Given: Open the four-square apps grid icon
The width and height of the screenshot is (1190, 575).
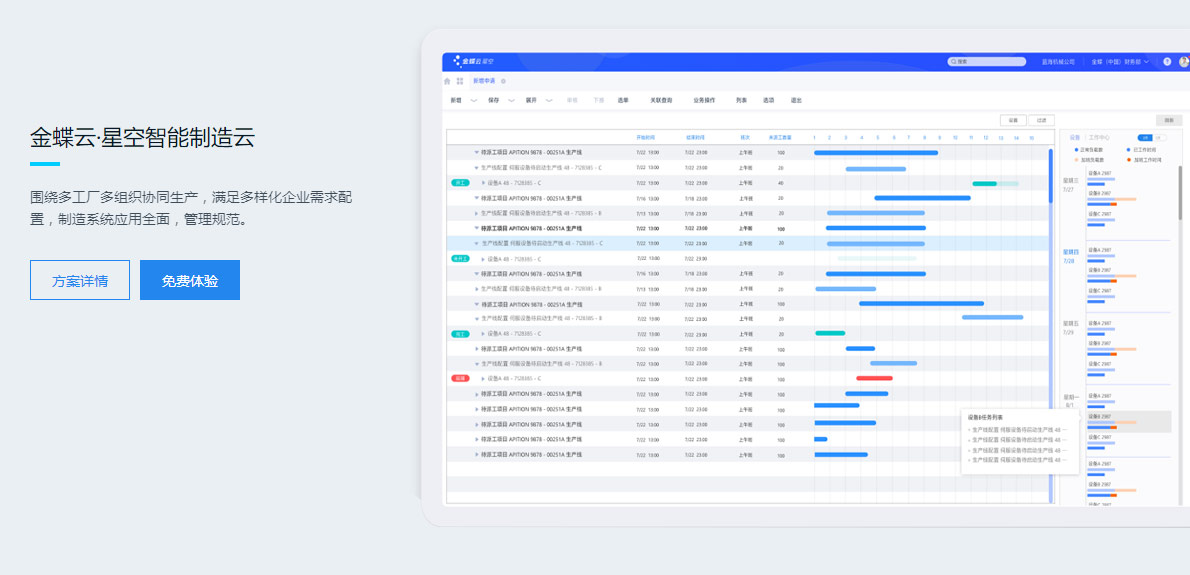Looking at the screenshot, I should 460,80.
